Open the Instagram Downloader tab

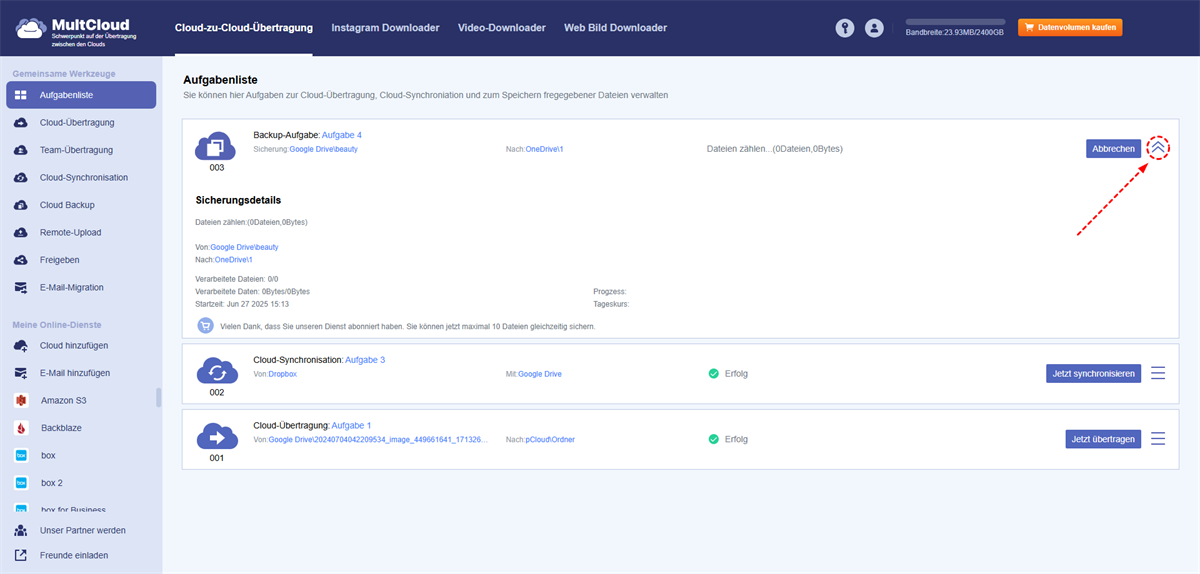pyautogui.click(x=385, y=28)
